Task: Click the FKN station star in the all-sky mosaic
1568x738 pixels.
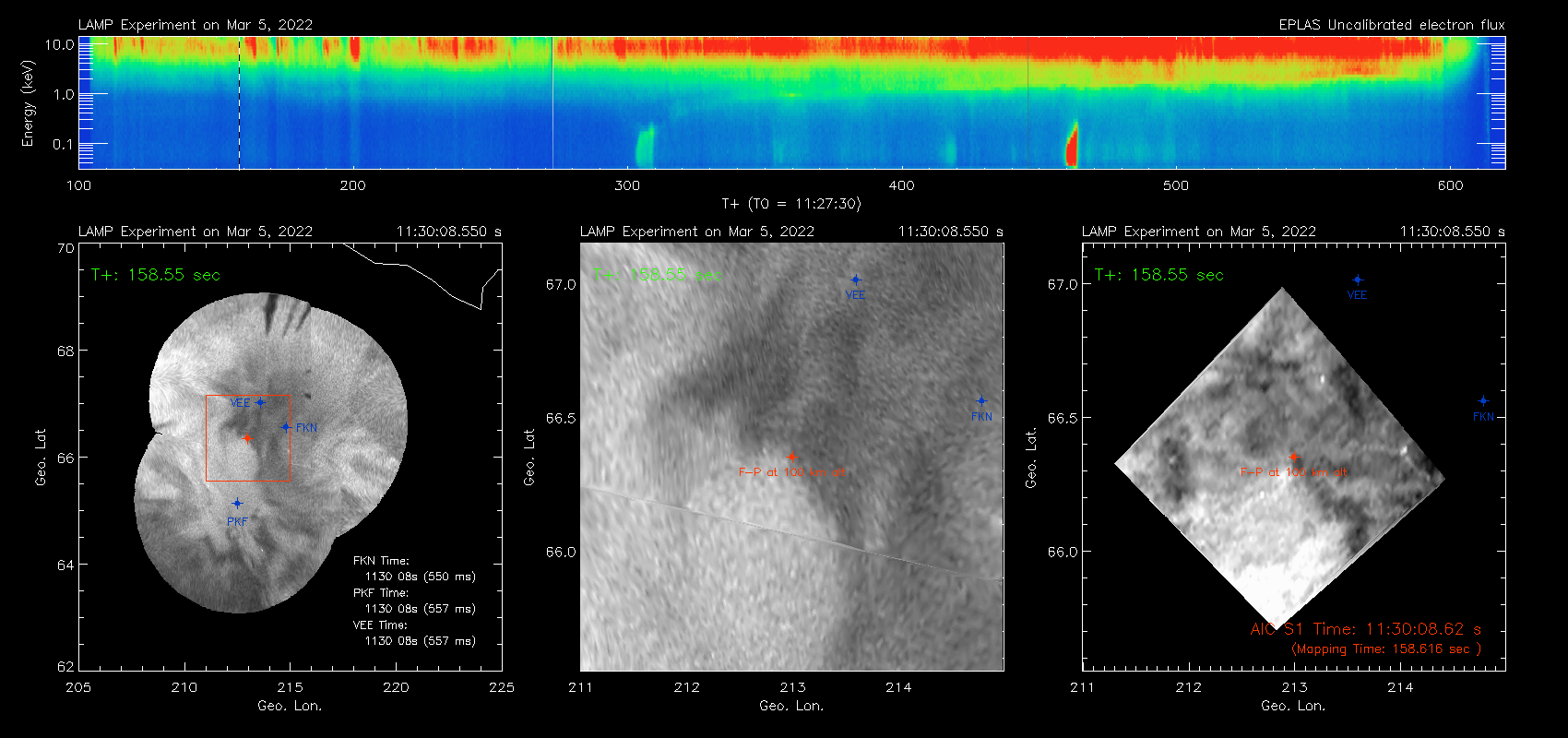Action: 286,427
